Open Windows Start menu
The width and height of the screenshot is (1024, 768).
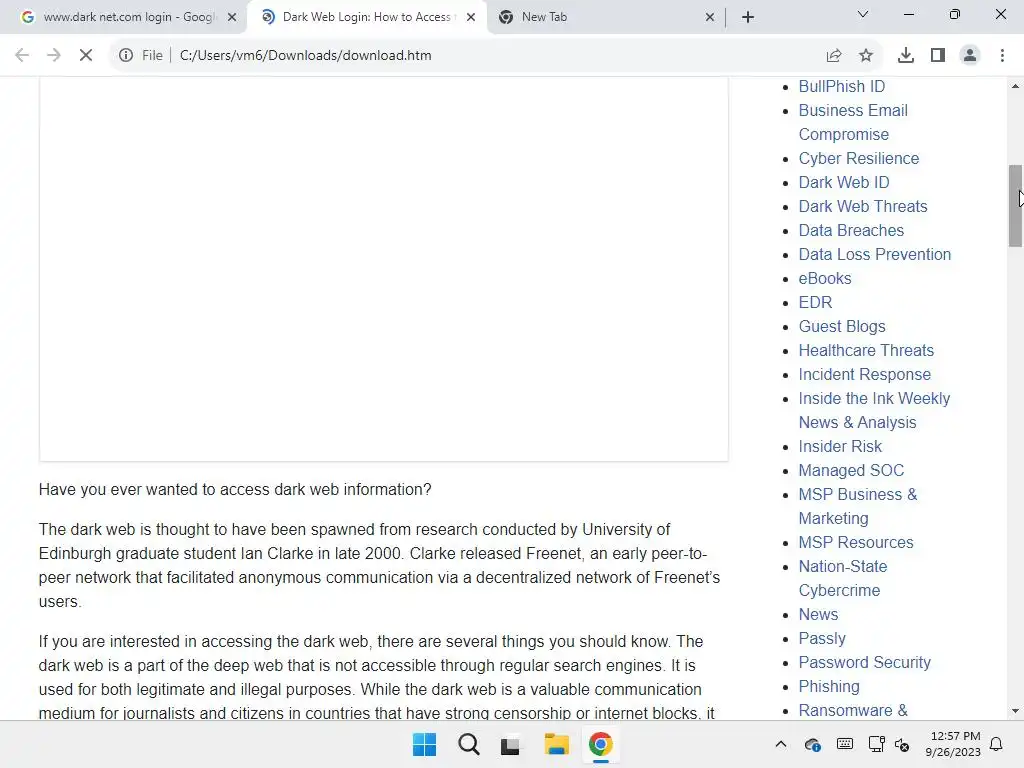pyautogui.click(x=424, y=744)
